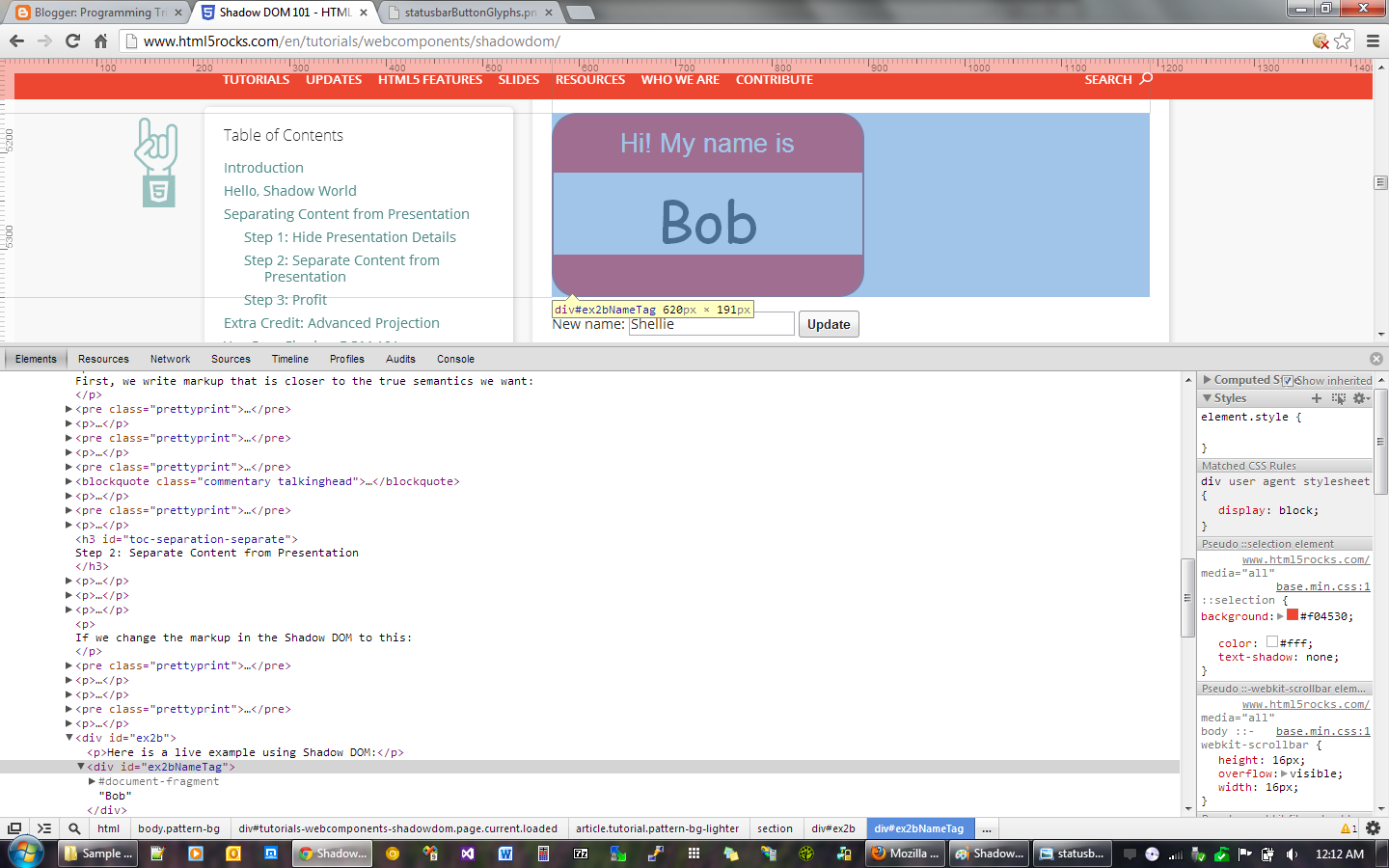Add a new style rule with plus icon
Screen dimensions: 1389x868
pos(1316,398)
